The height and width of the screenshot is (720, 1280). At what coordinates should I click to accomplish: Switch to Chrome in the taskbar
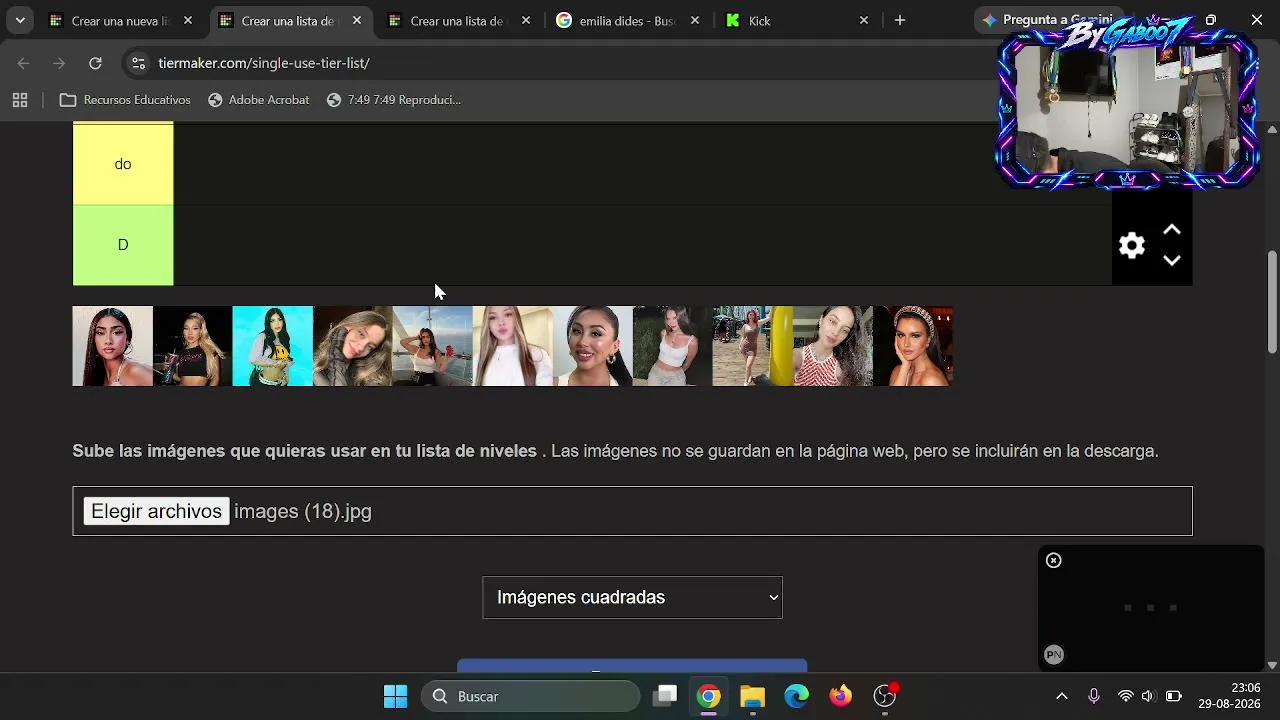709,696
